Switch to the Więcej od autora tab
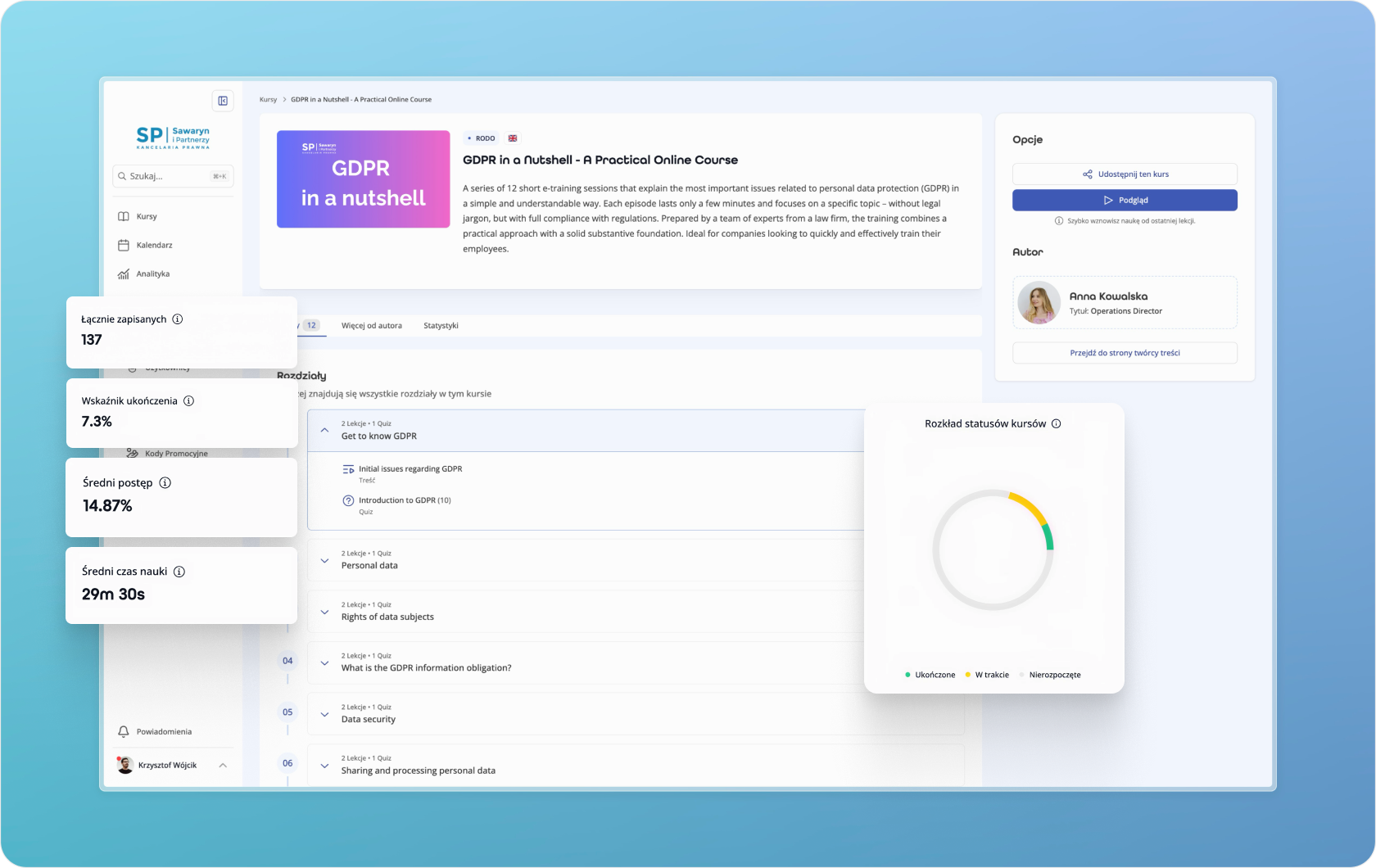 (372, 326)
